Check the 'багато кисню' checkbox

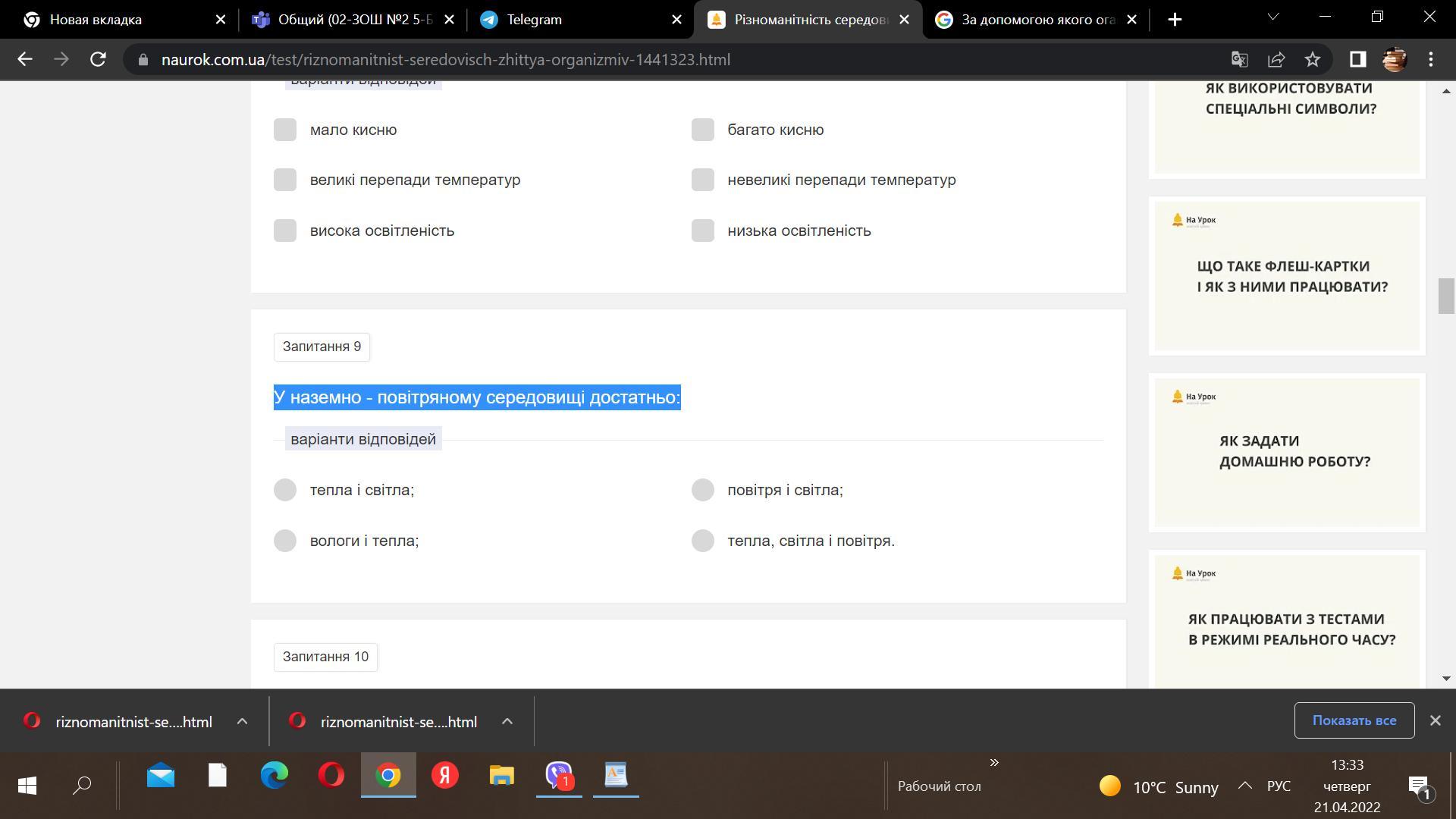pos(703,130)
